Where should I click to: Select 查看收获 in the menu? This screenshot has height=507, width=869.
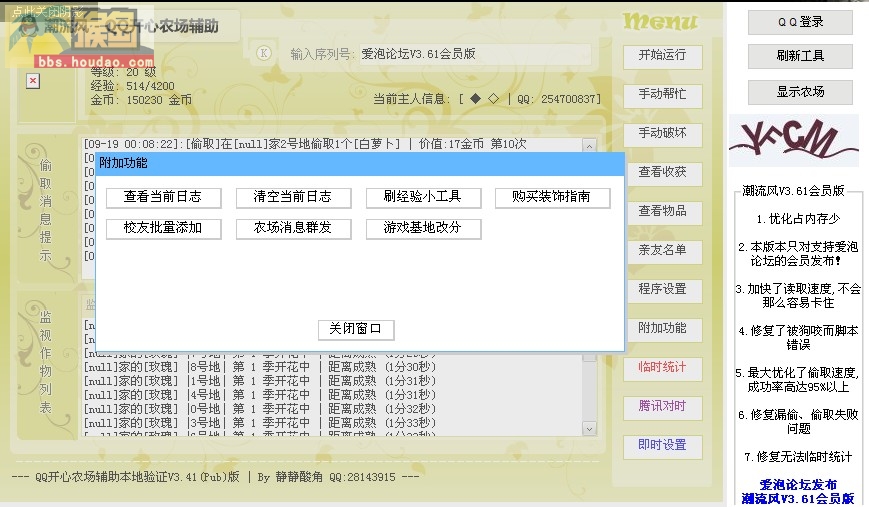coord(662,173)
